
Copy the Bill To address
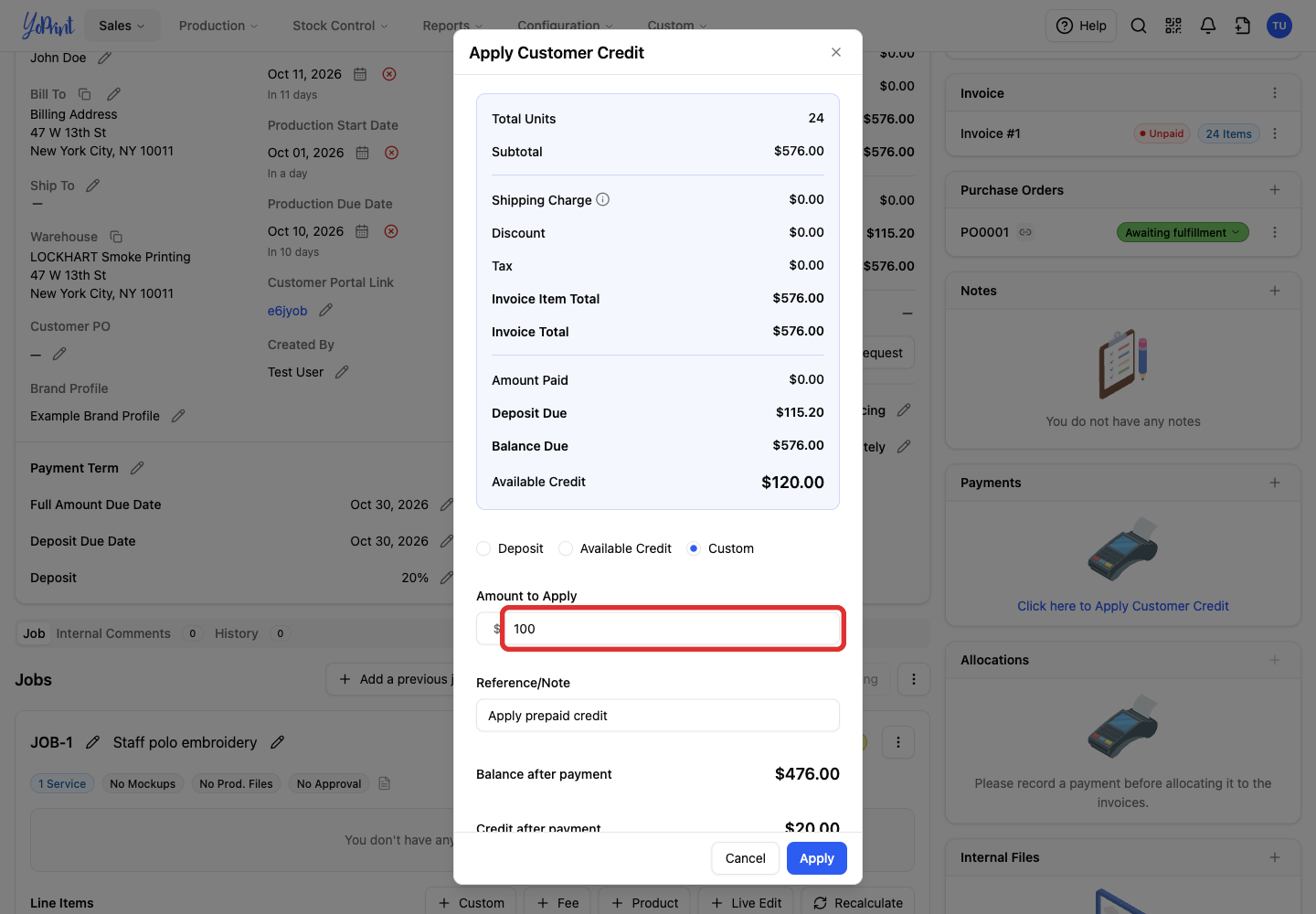pos(85,94)
